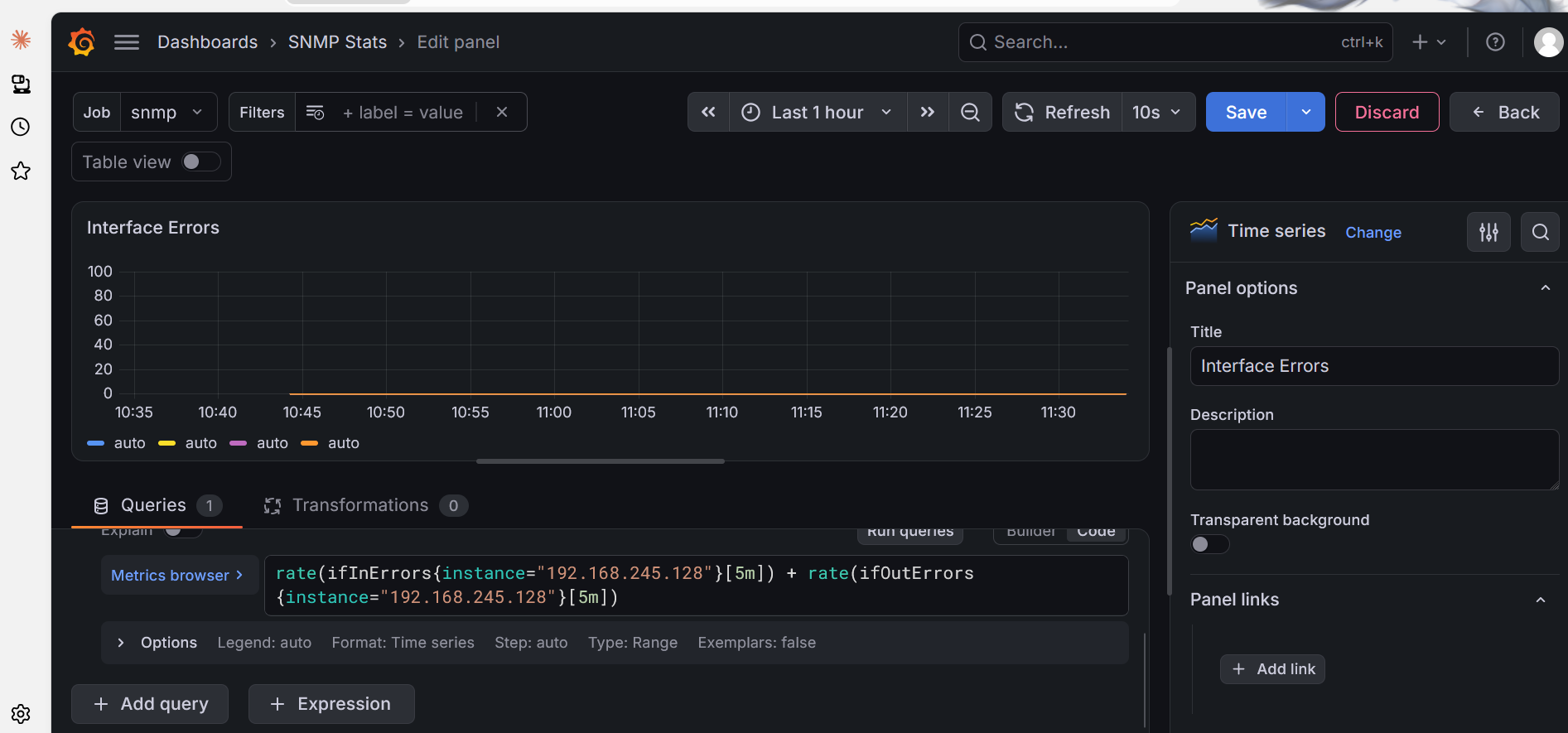Zoom out the time range
The height and width of the screenshot is (733, 1568).
(970, 112)
